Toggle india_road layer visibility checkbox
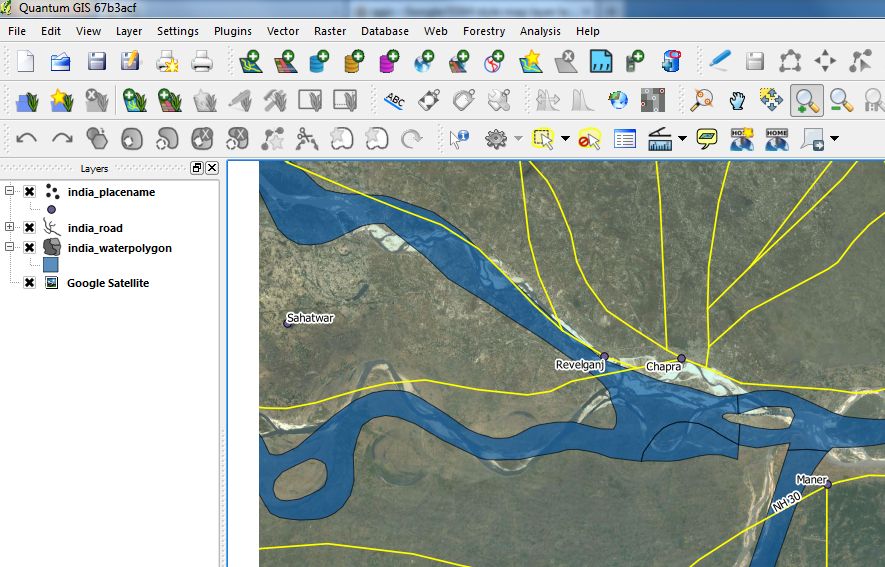 [30, 228]
